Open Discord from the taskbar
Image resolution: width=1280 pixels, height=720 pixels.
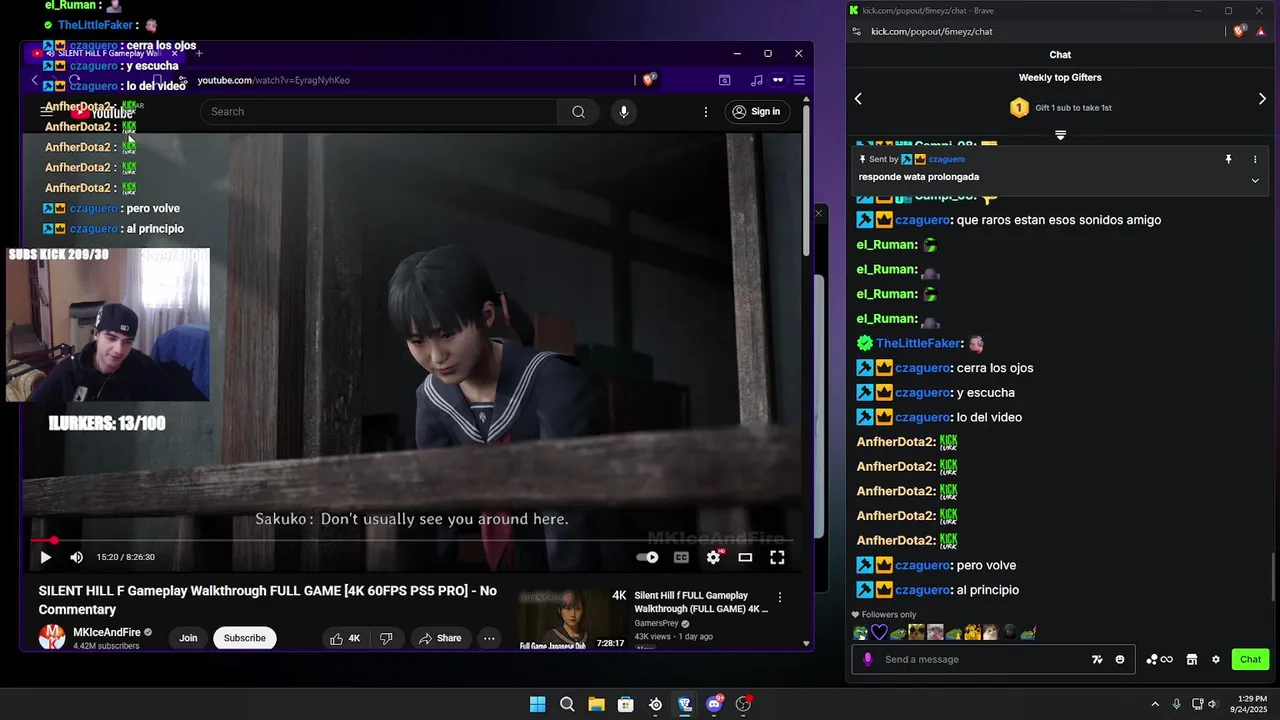point(714,704)
